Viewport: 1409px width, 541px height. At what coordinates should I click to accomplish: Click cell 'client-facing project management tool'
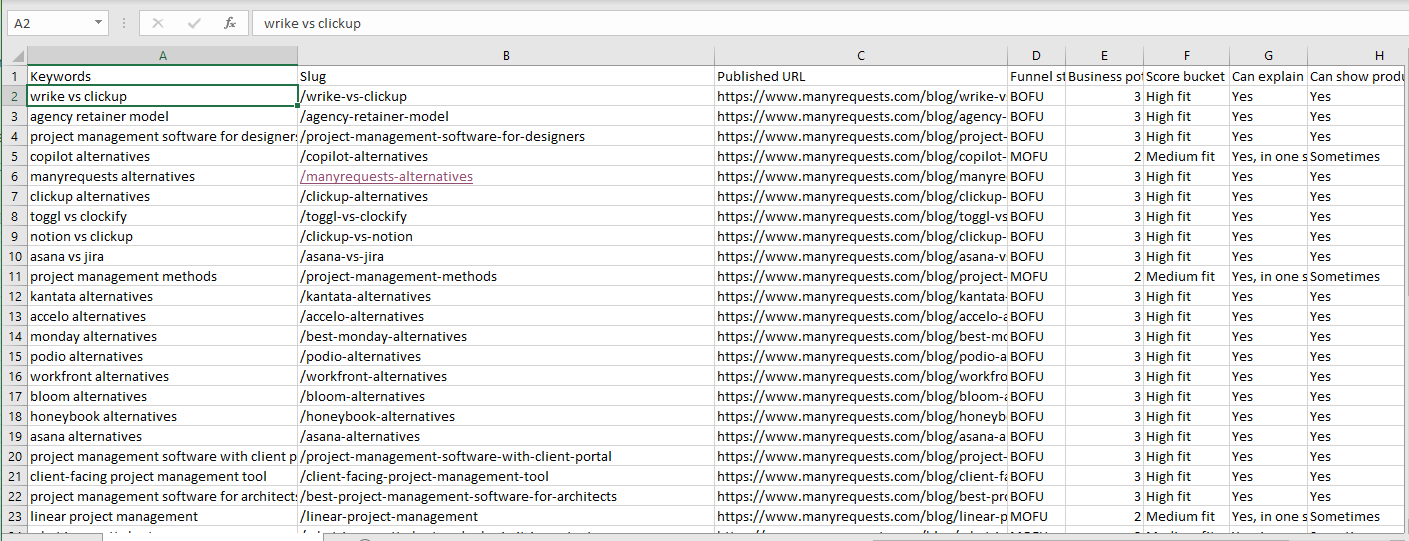(x=163, y=476)
